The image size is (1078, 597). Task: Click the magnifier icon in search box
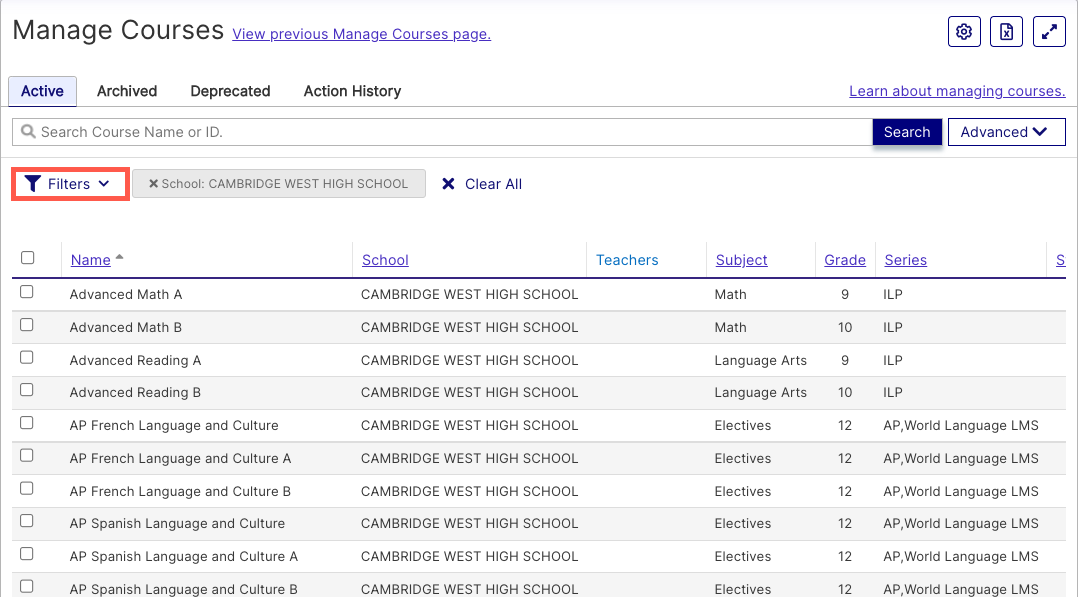click(28, 132)
